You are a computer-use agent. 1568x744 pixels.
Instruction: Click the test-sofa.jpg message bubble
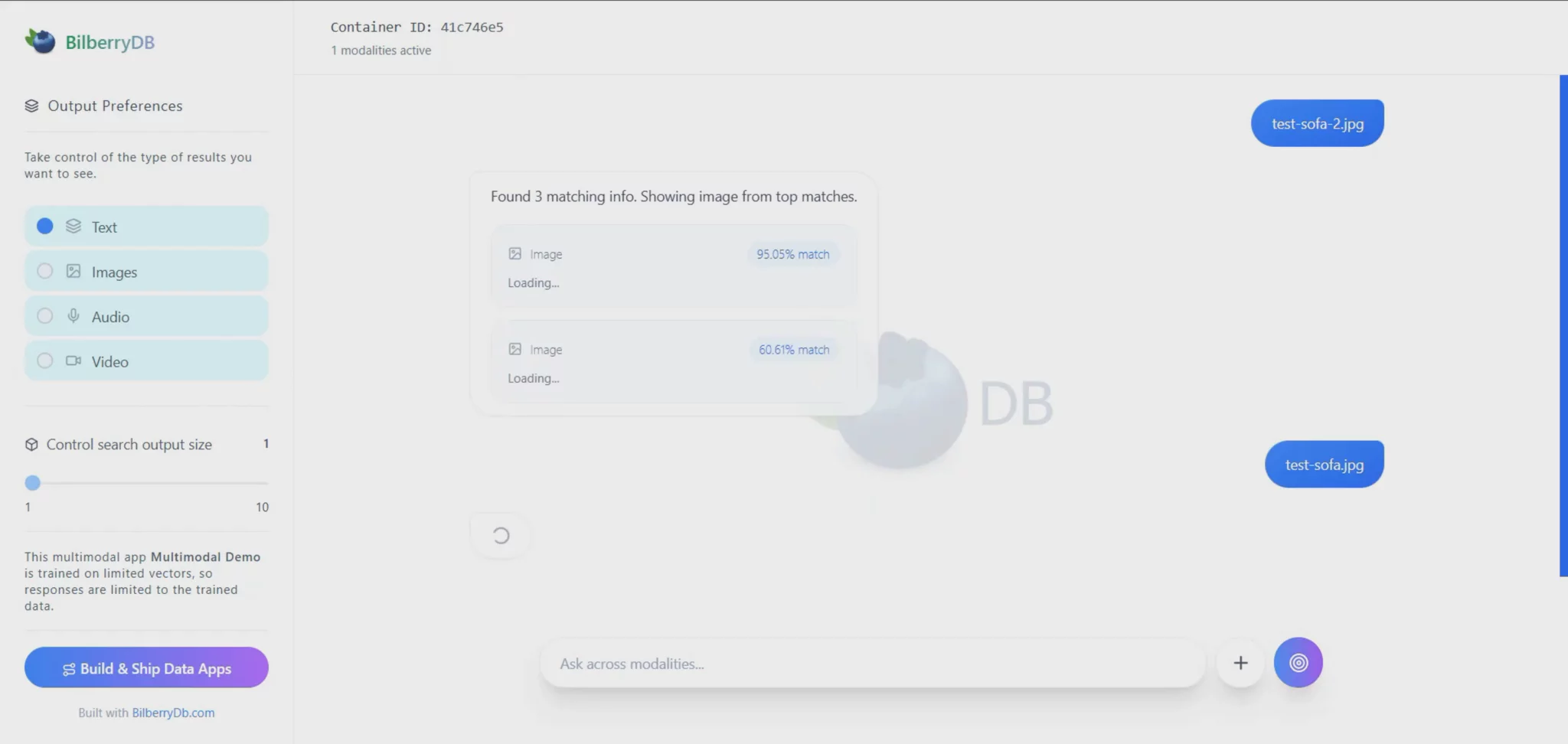[1324, 464]
